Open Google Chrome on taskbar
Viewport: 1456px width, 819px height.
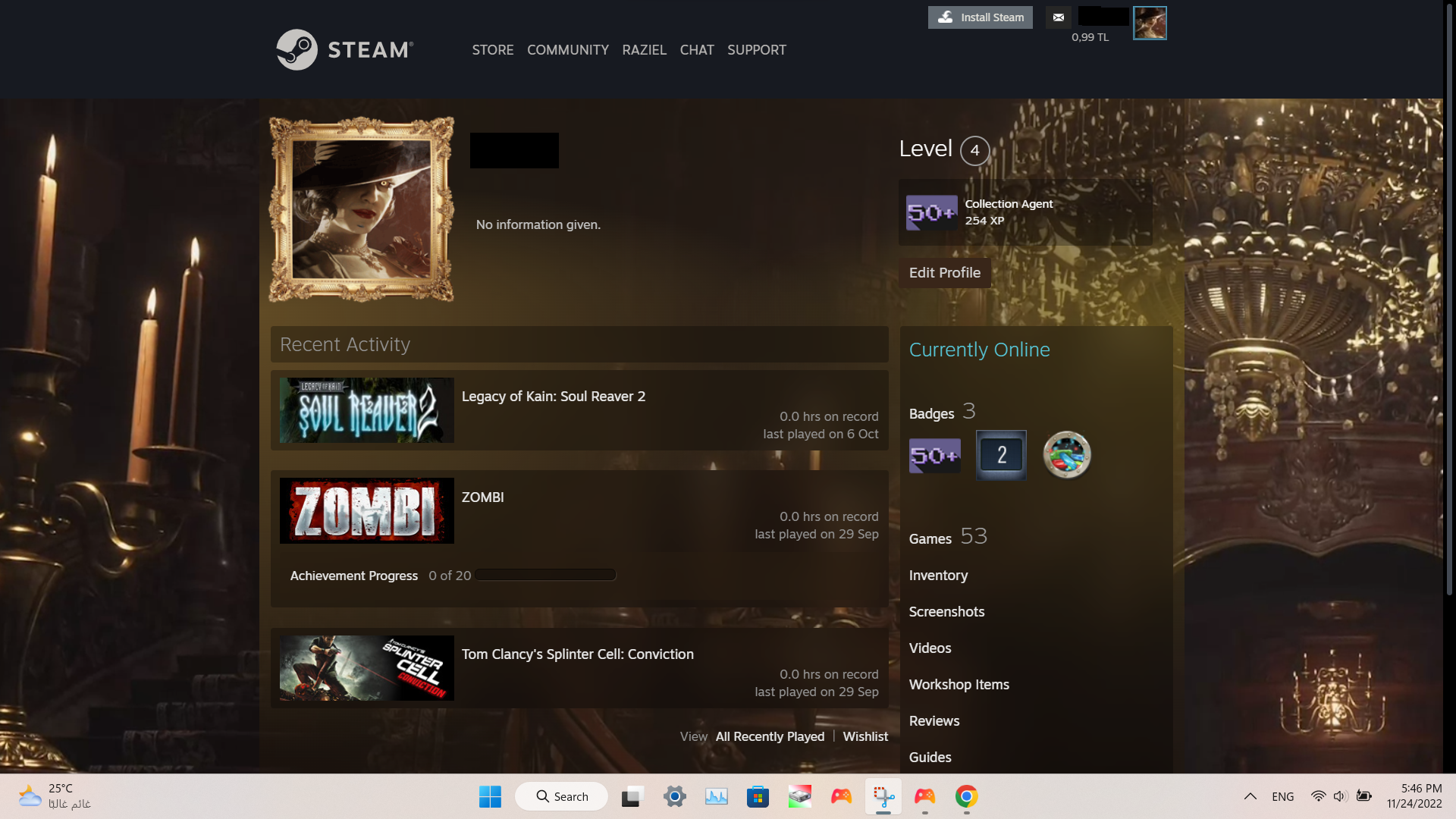(x=966, y=796)
